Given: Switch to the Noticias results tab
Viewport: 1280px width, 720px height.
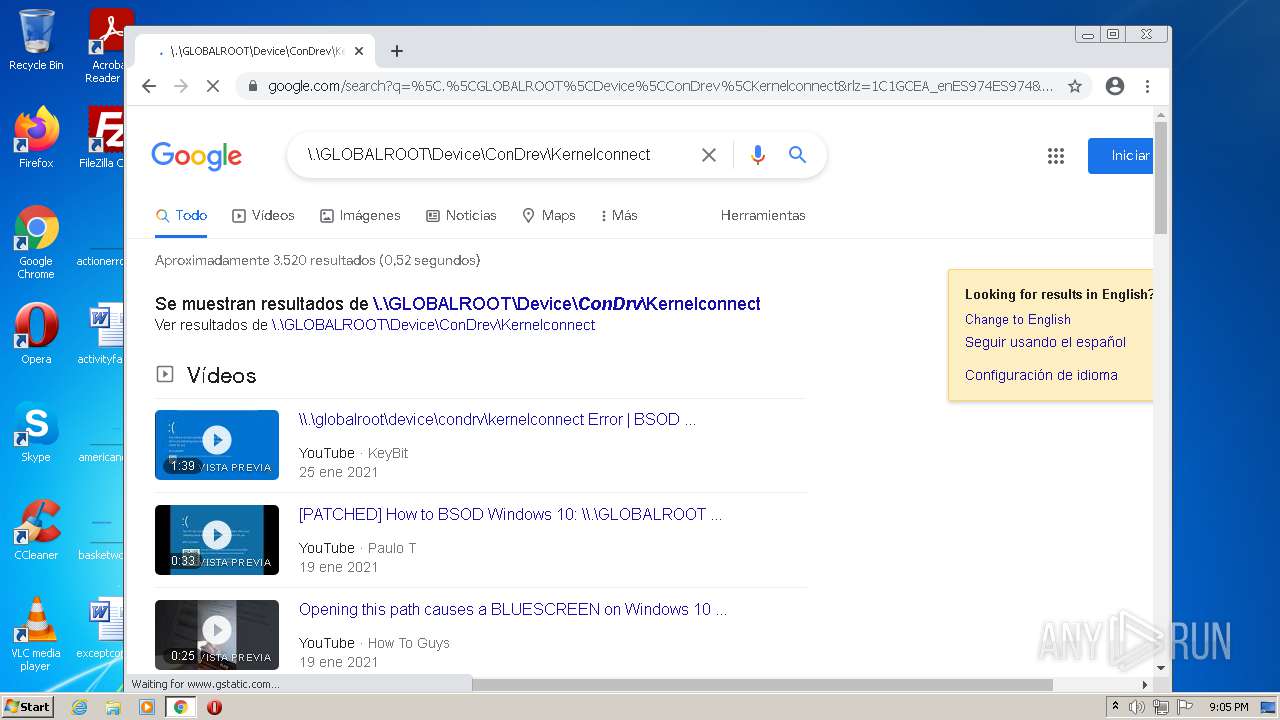Looking at the screenshot, I should (461, 215).
